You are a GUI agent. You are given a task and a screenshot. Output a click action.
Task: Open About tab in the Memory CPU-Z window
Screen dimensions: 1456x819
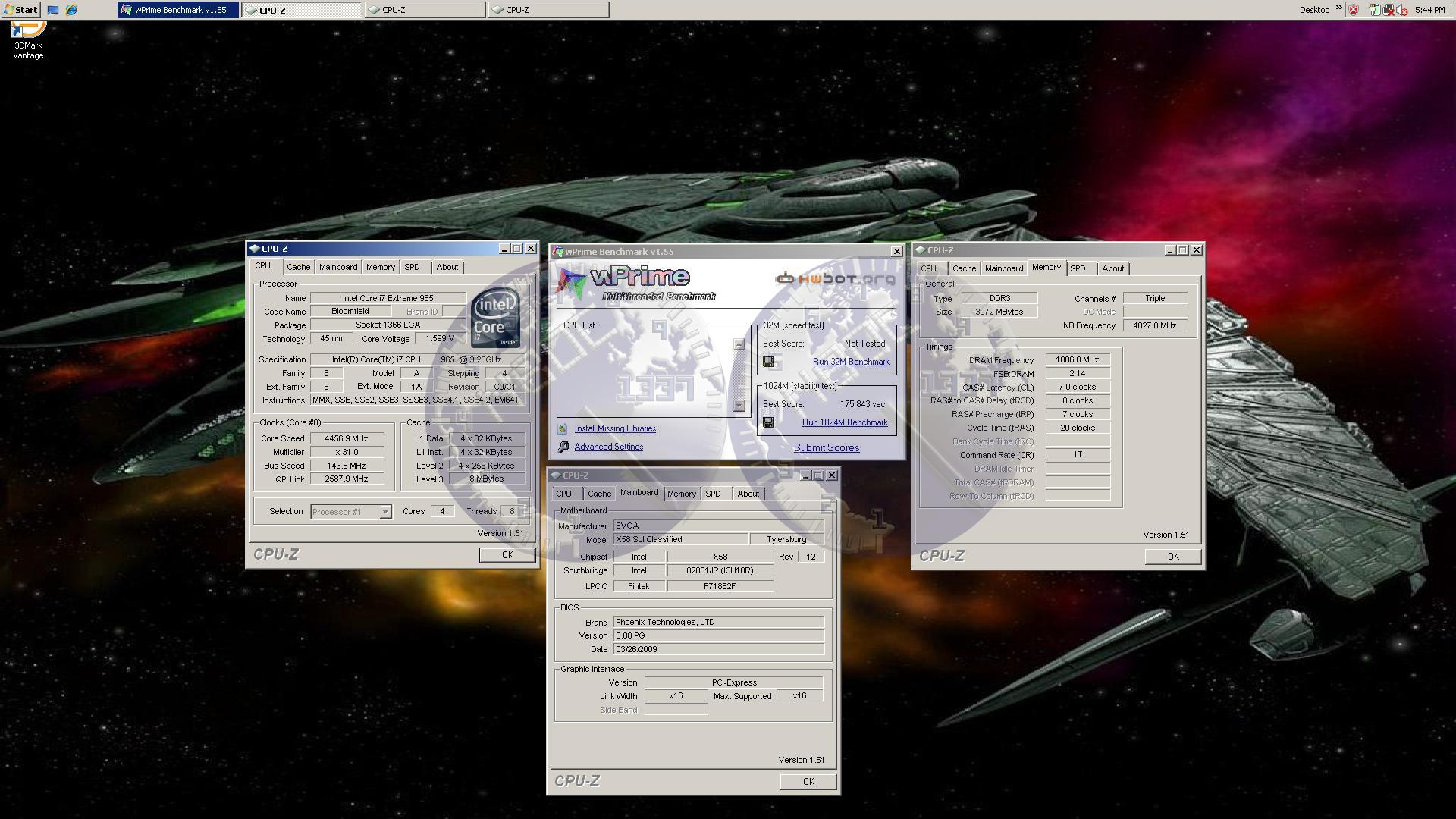1112,268
